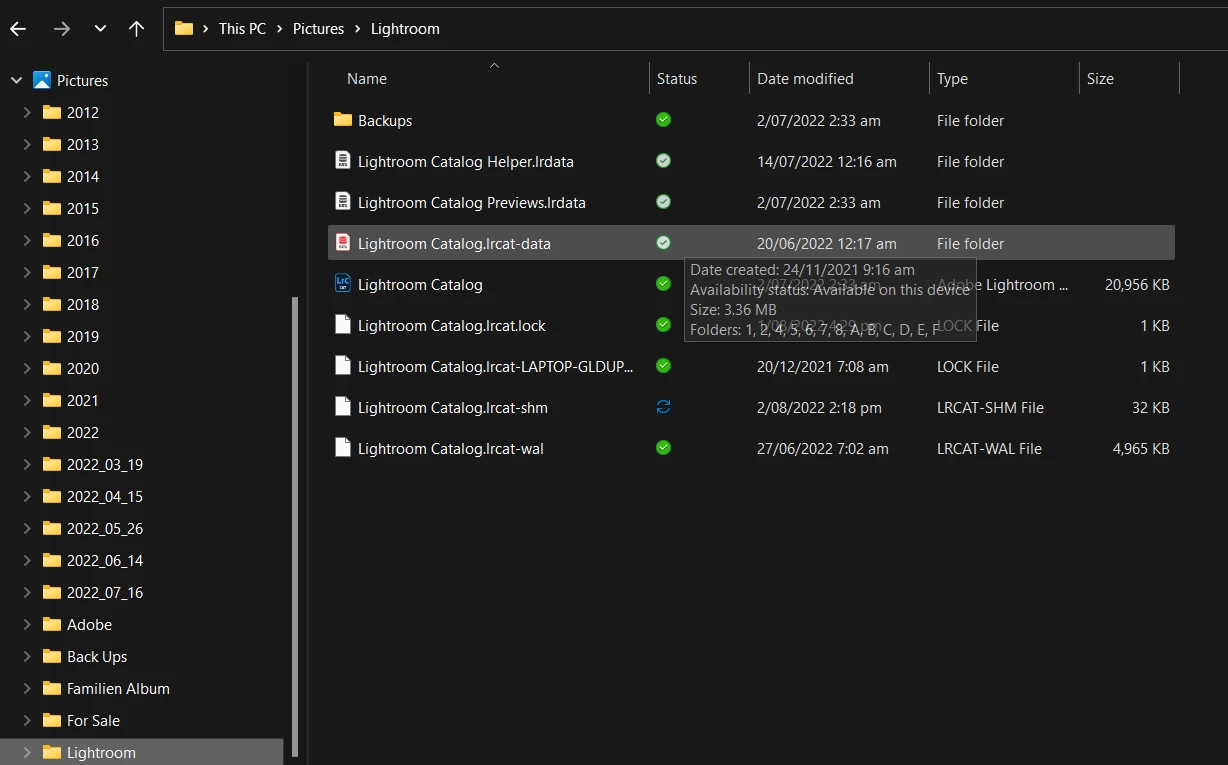Click the 'LRCAT-WAL File' type cell
1228x765 pixels.
coord(989,449)
